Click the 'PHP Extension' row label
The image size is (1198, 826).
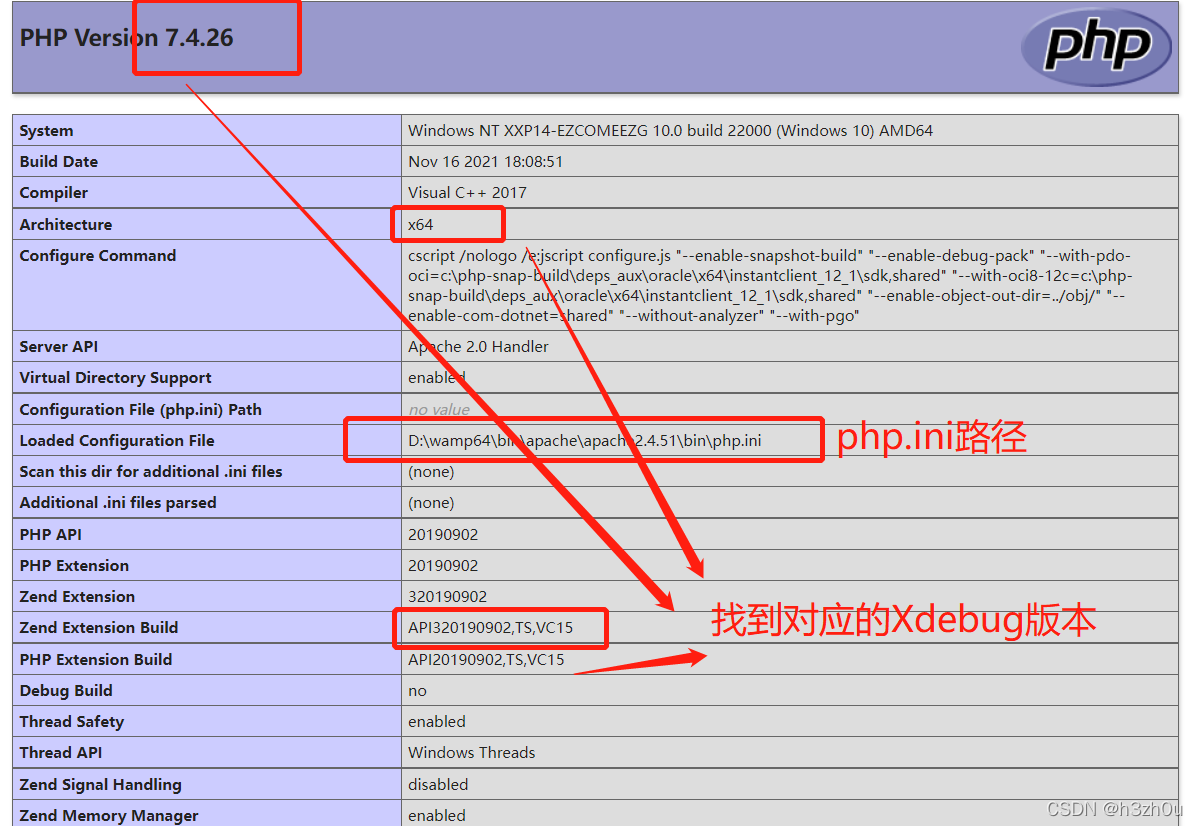74,565
